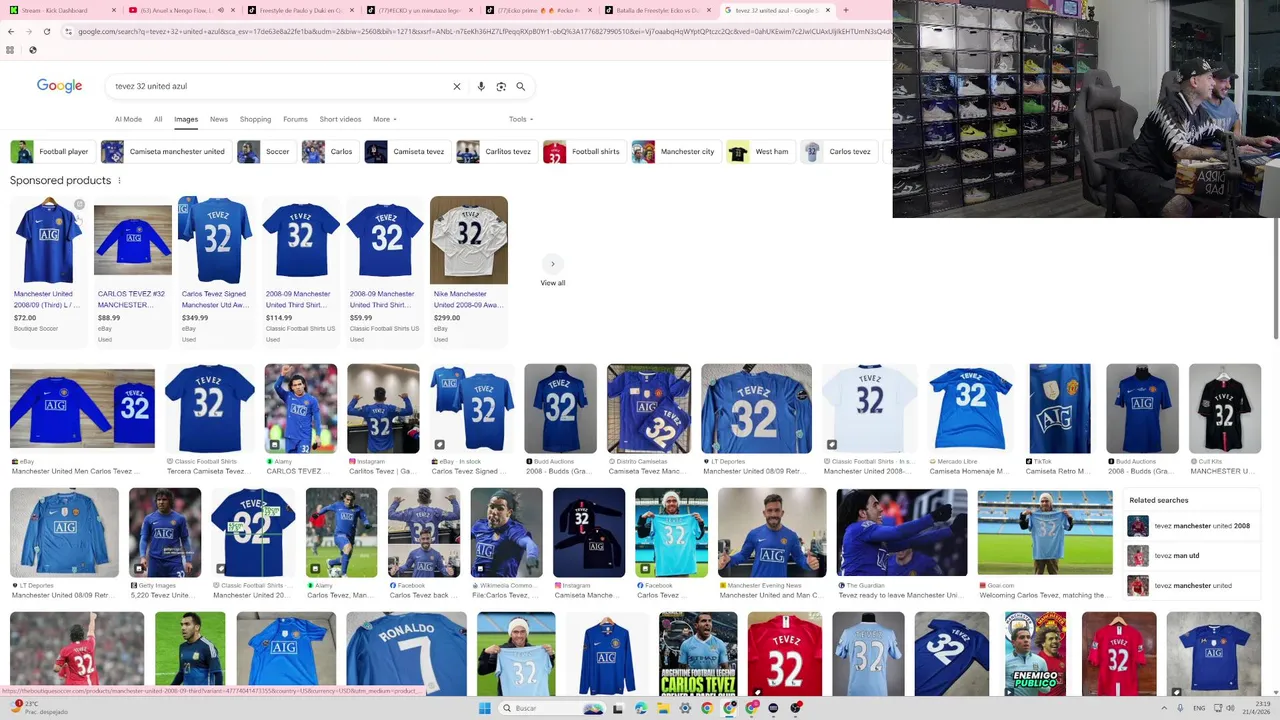This screenshot has height=720, width=1280.
Task: Open Settings gear on the taskbar
Action: pos(685,708)
